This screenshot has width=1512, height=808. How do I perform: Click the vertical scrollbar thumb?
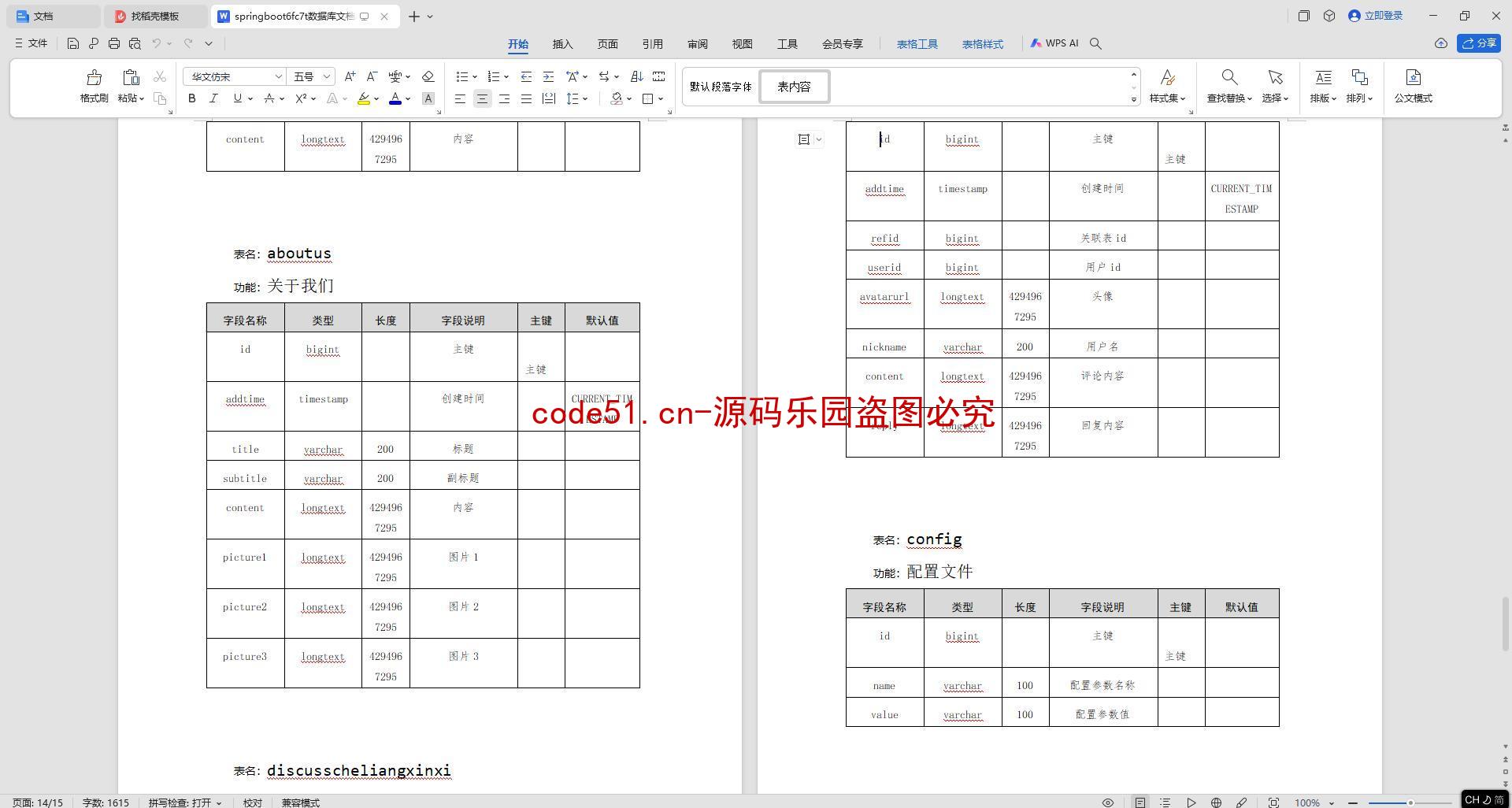tap(1506, 625)
